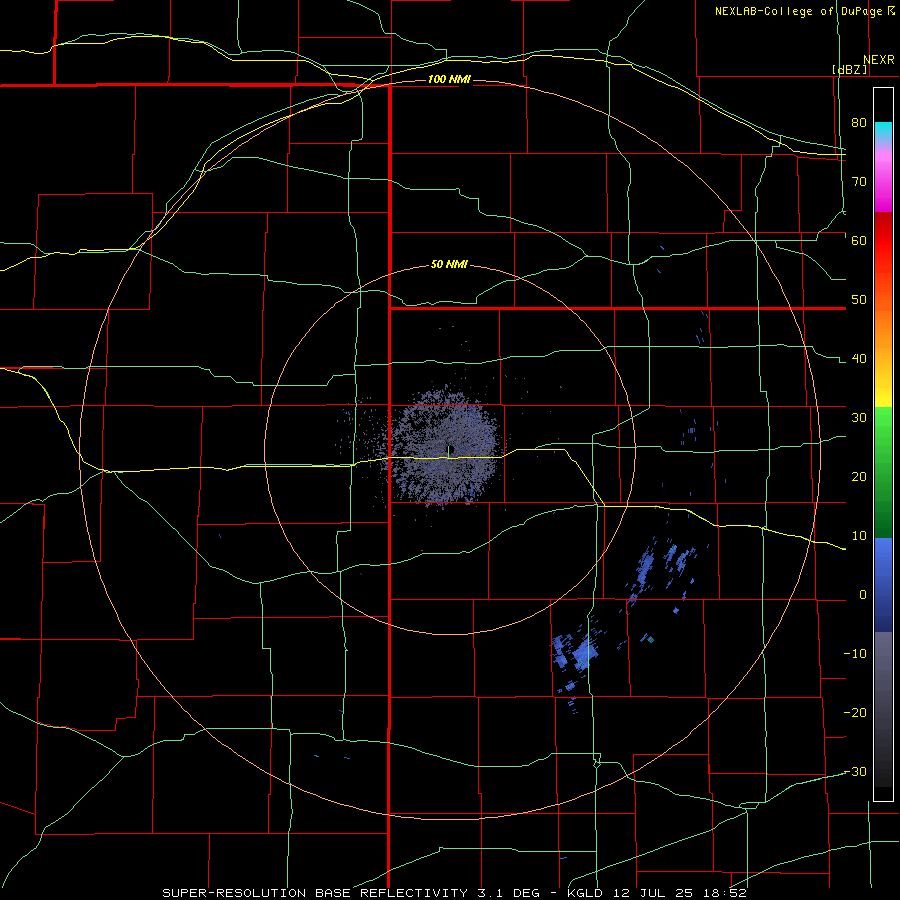900x900 pixels.
Task: Click the NEXR label at top right
Action: coord(879,60)
